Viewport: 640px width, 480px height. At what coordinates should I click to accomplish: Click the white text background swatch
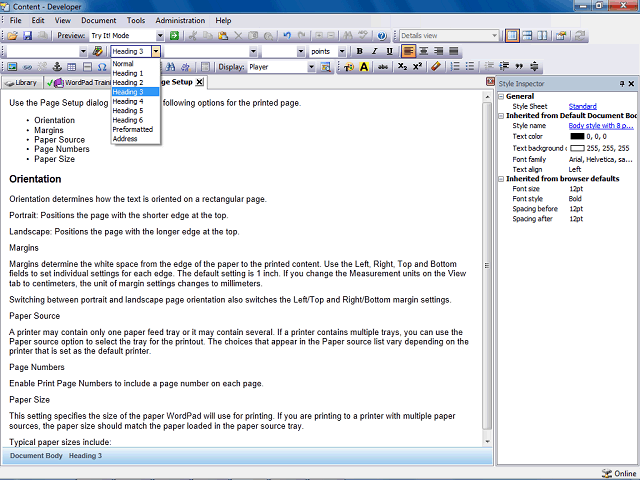[577, 148]
